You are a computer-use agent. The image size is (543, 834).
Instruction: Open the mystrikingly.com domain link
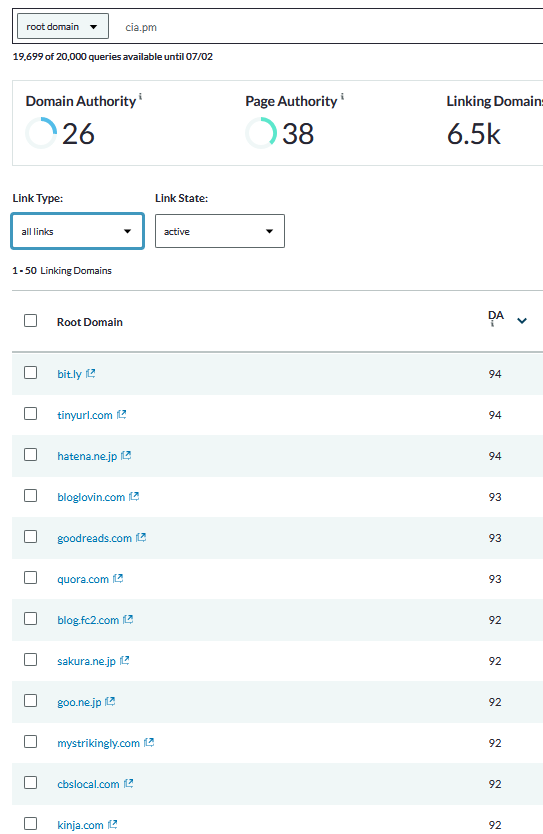coord(98,743)
